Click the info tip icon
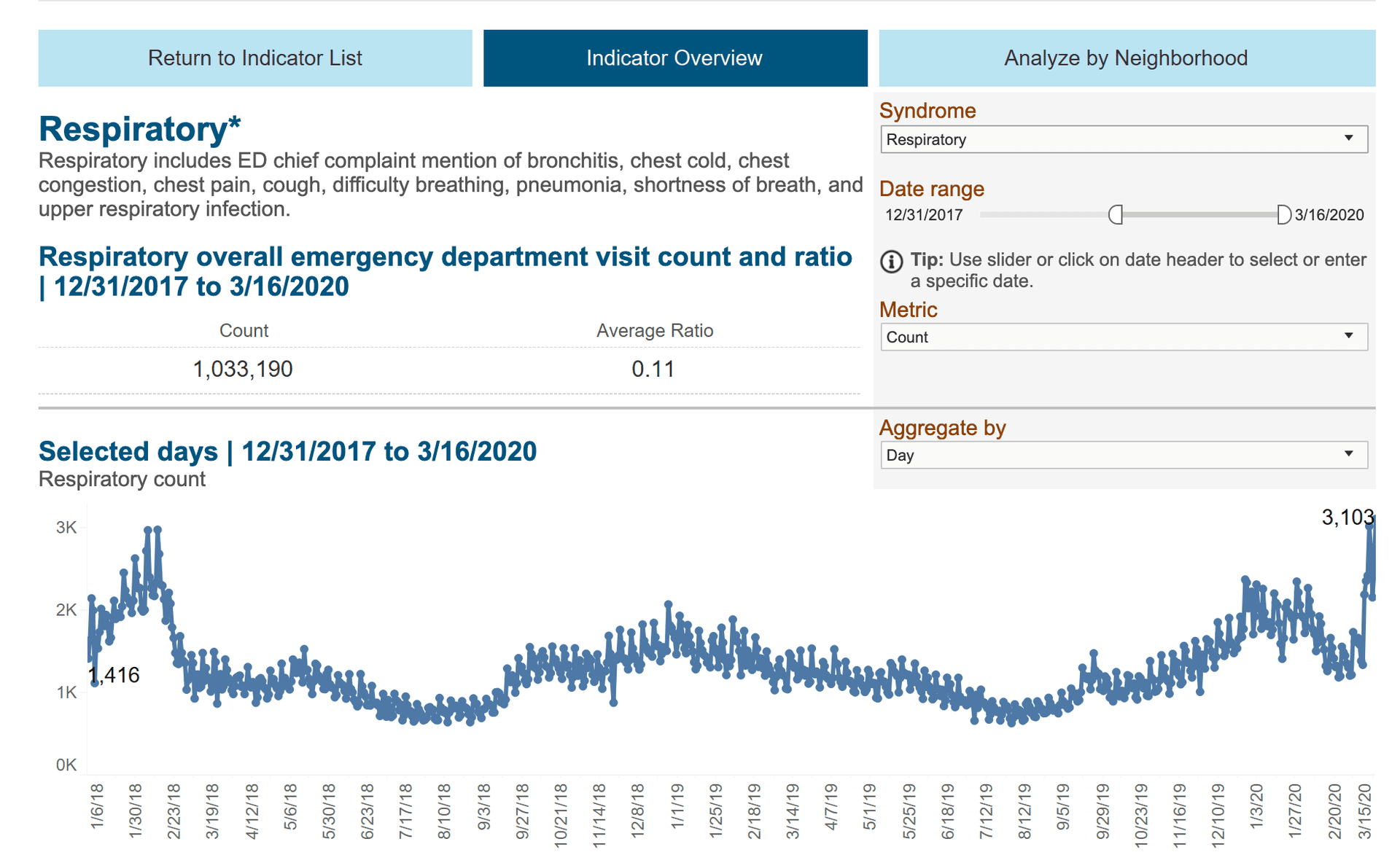This screenshot has height=863, width=1400. point(891,261)
